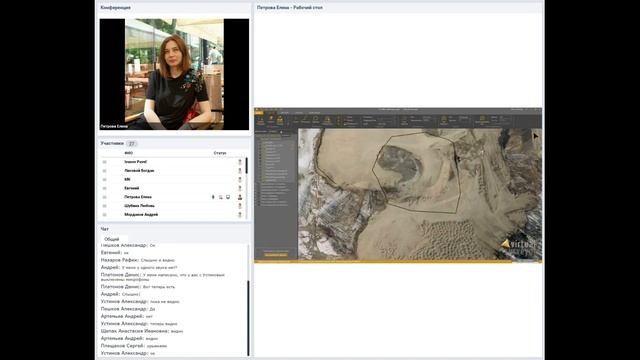This screenshot has width=640, height=360.
Task: Click the user status icon for Ivanov Pavel
Action: pos(240,162)
